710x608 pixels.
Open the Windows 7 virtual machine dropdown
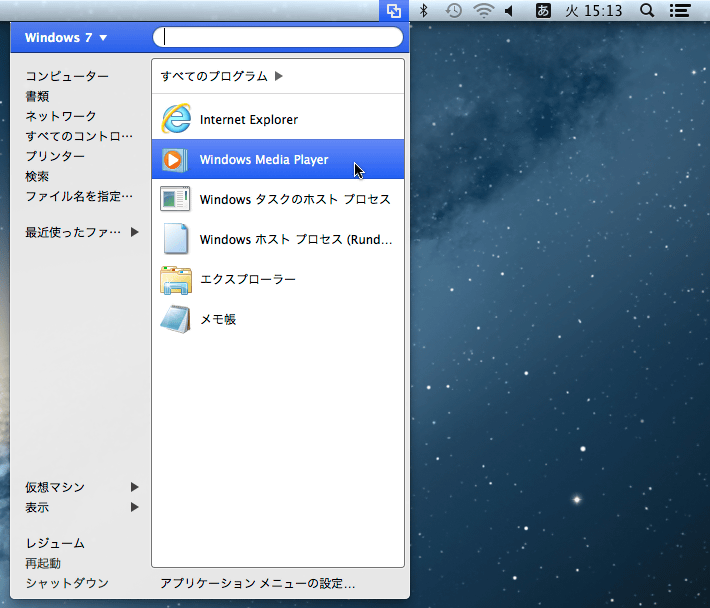pos(66,38)
